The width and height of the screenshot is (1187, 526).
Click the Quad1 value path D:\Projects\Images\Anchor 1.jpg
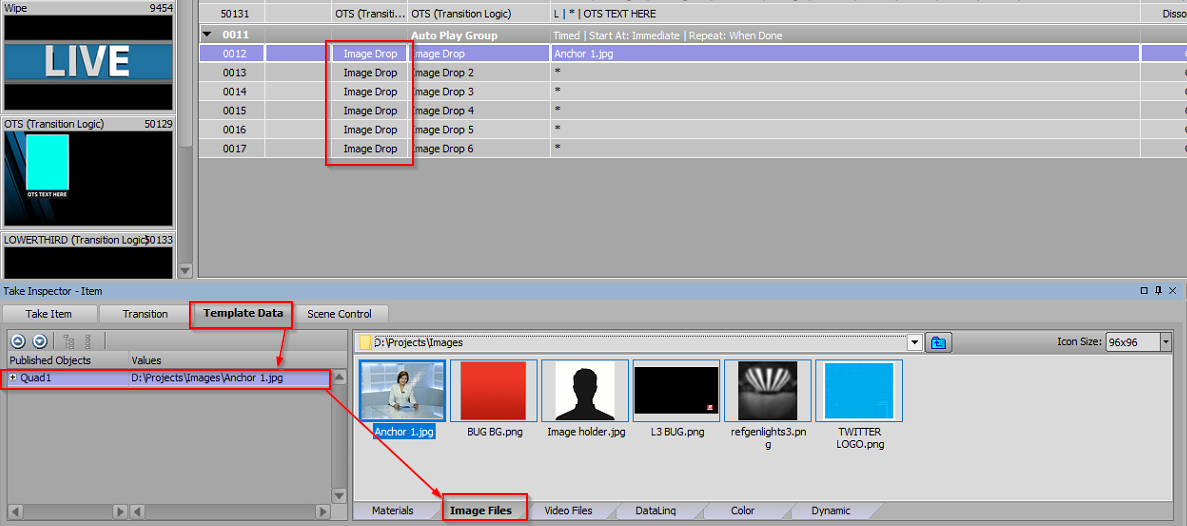tap(207, 377)
